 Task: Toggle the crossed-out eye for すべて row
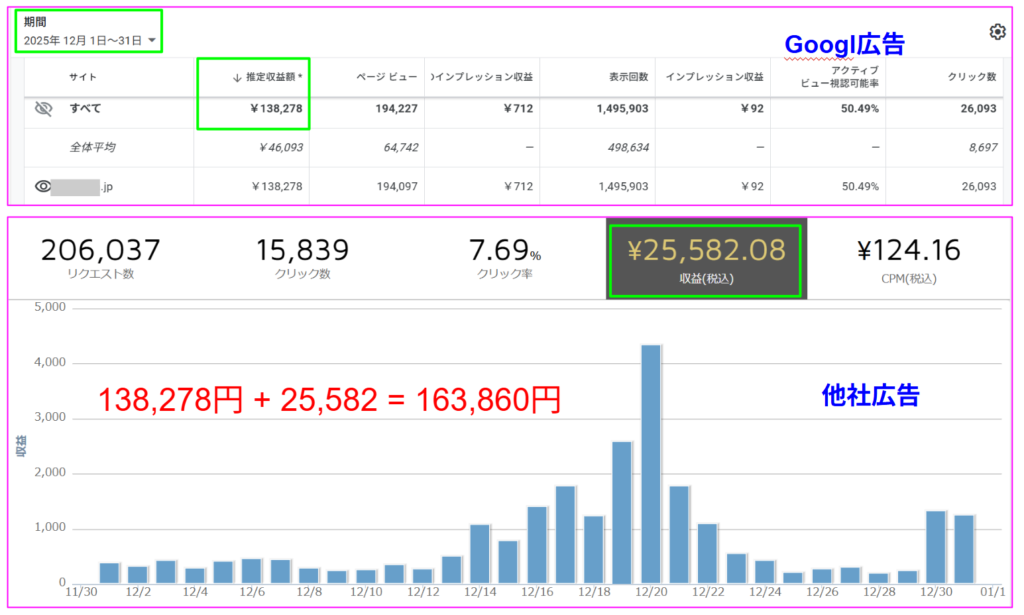[x=43, y=108]
